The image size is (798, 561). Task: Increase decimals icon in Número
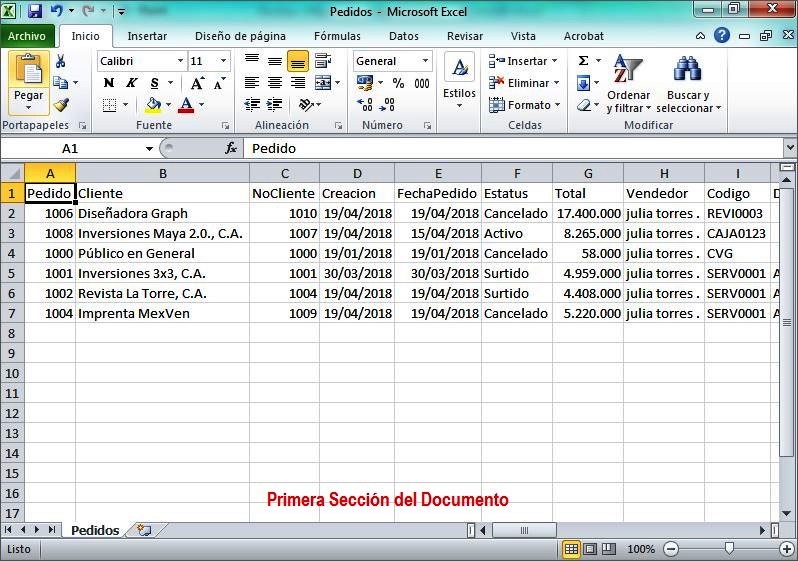pyautogui.click(x=365, y=105)
